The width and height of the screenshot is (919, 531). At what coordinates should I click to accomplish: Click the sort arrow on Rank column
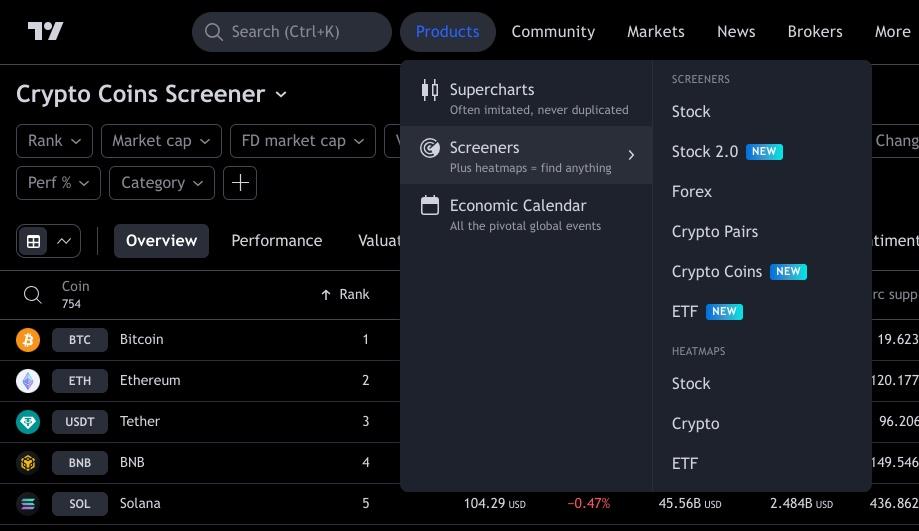[326, 295]
